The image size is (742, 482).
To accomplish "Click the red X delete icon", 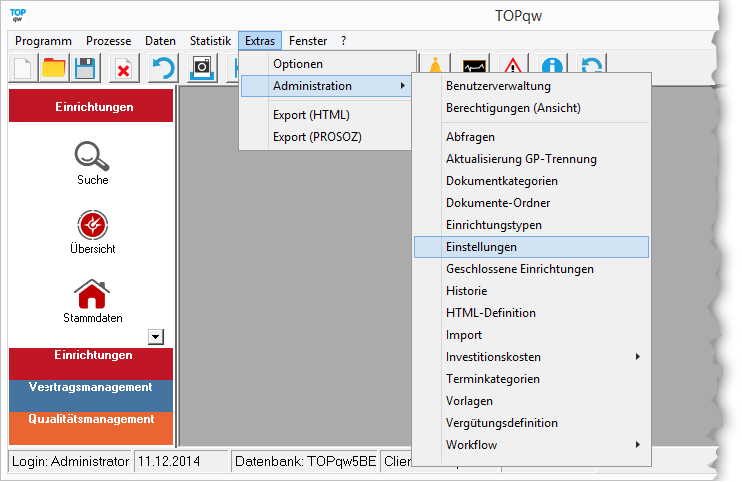I will pyautogui.click(x=123, y=68).
